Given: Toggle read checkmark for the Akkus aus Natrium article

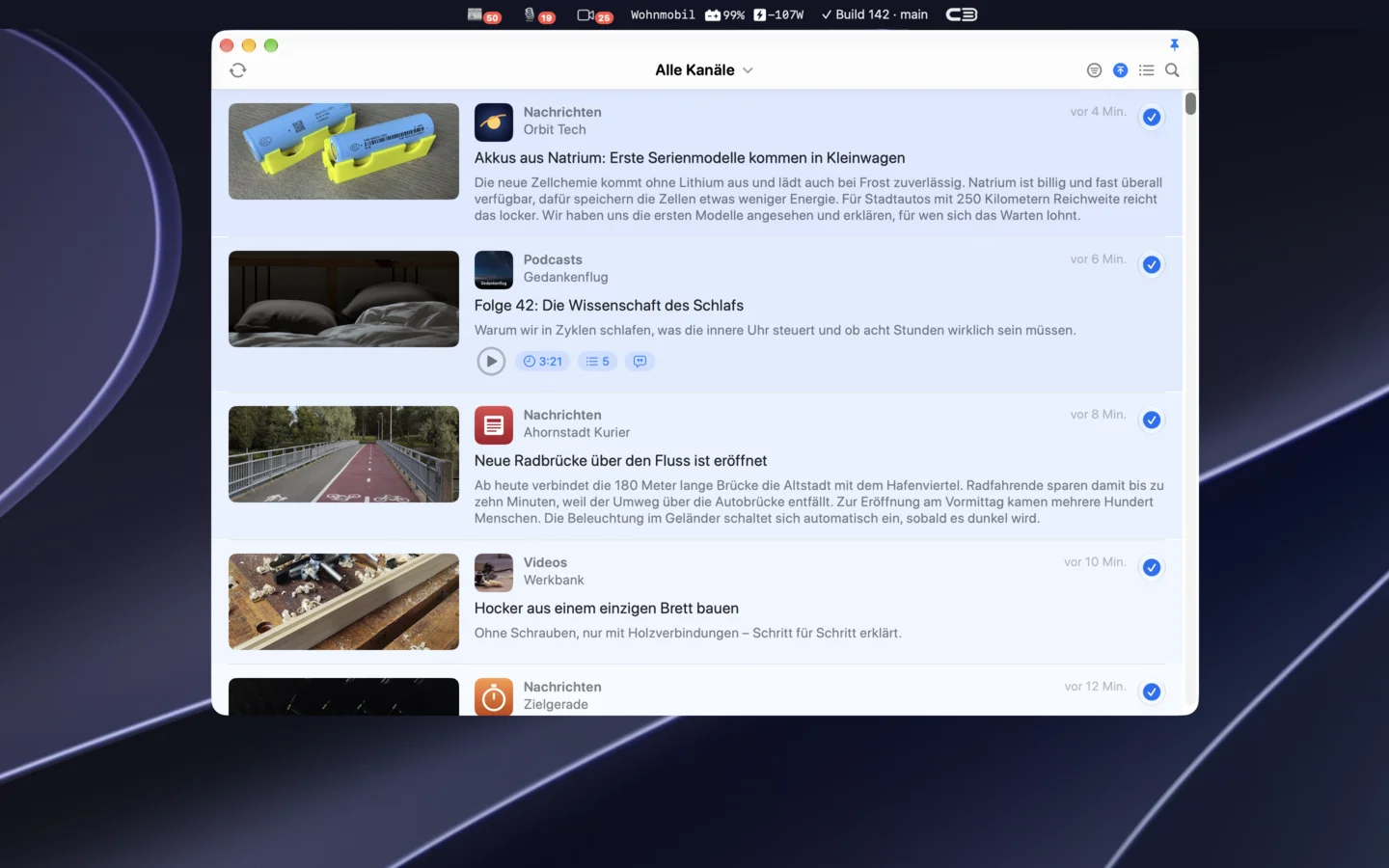Looking at the screenshot, I should (x=1152, y=117).
